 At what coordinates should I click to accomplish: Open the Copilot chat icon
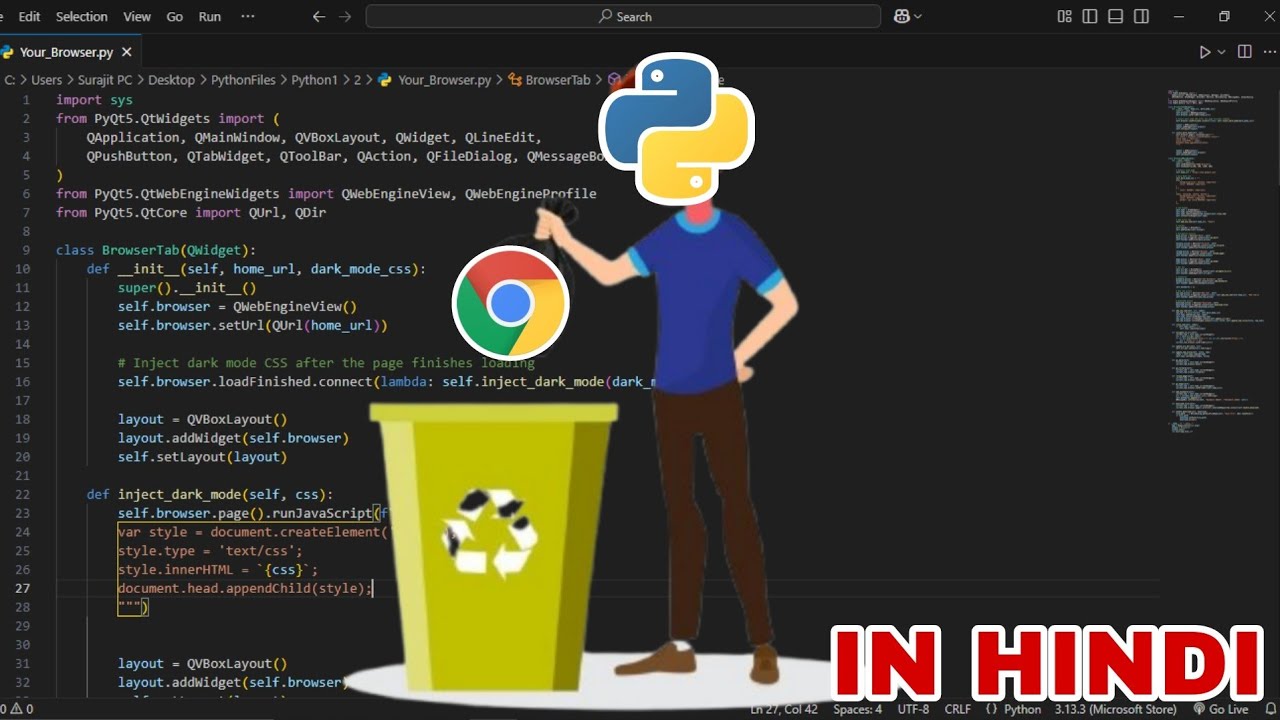pos(902,17)
